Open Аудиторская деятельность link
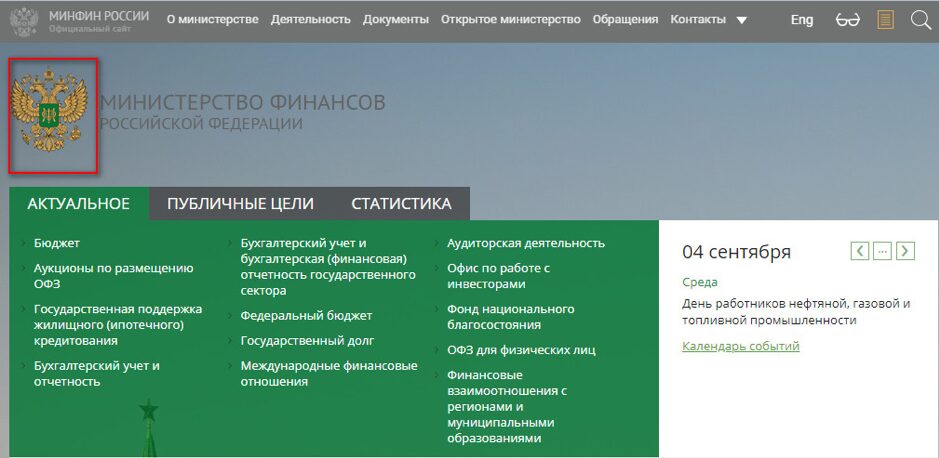 [526, 243]
